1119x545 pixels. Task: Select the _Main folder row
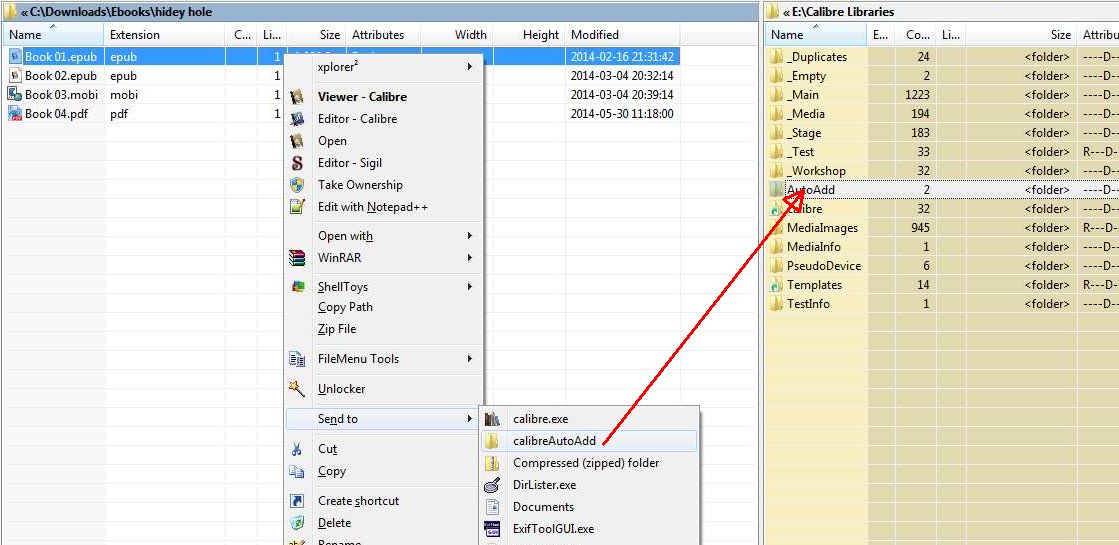(942, 95)
